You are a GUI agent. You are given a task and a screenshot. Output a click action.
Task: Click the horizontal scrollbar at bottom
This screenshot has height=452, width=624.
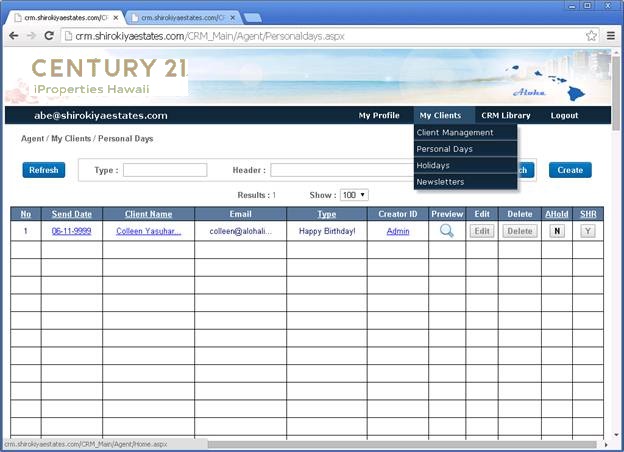click(x=402, y=444)
